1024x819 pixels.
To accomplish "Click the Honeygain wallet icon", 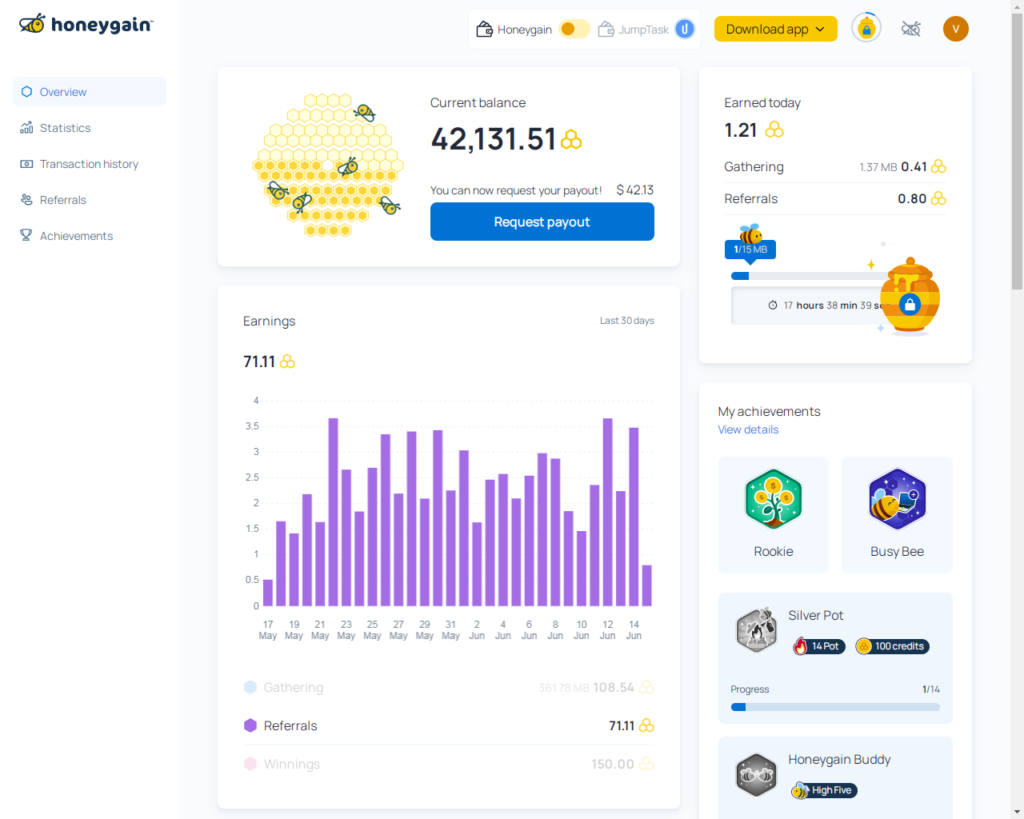I will (x=484, y=29).
